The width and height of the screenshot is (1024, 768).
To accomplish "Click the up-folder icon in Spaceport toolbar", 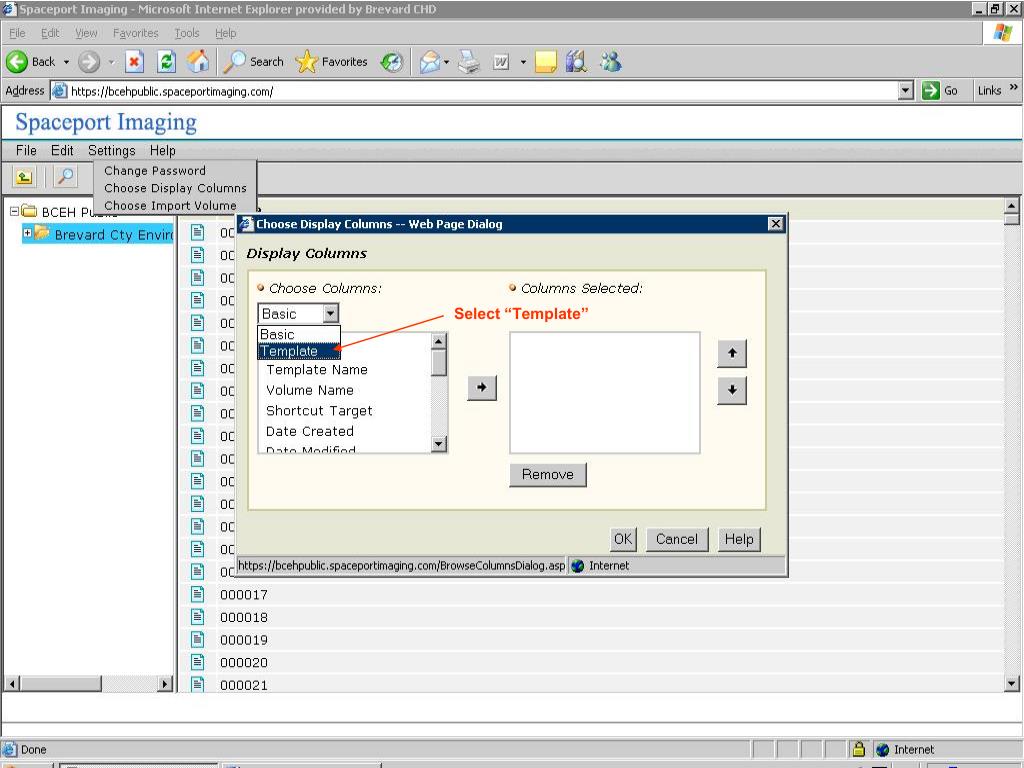I will [24, 176].
